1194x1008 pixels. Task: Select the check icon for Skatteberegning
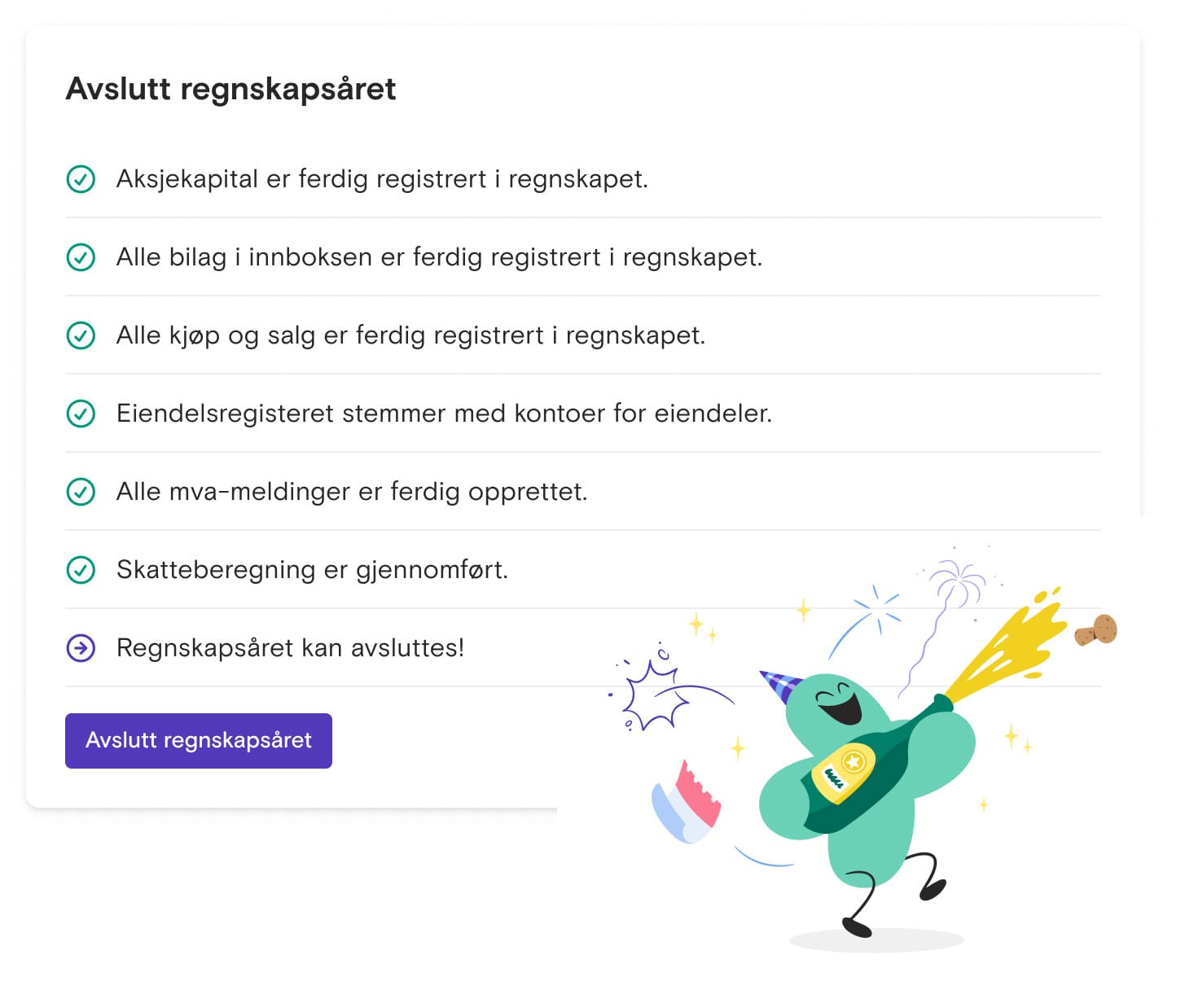coord(80,569)
